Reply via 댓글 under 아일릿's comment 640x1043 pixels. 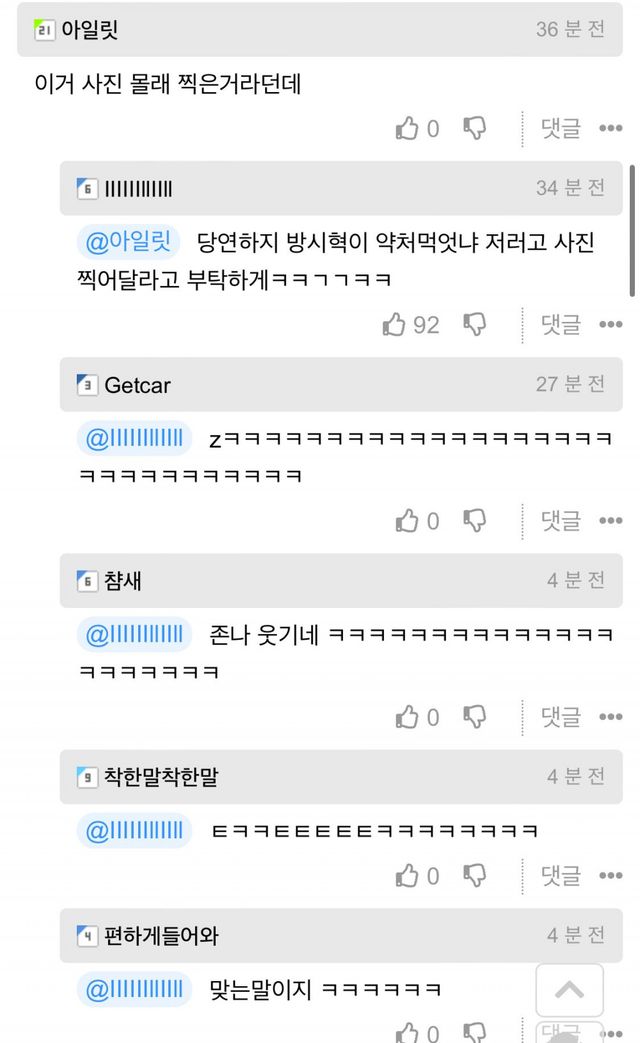coord(561,128)
